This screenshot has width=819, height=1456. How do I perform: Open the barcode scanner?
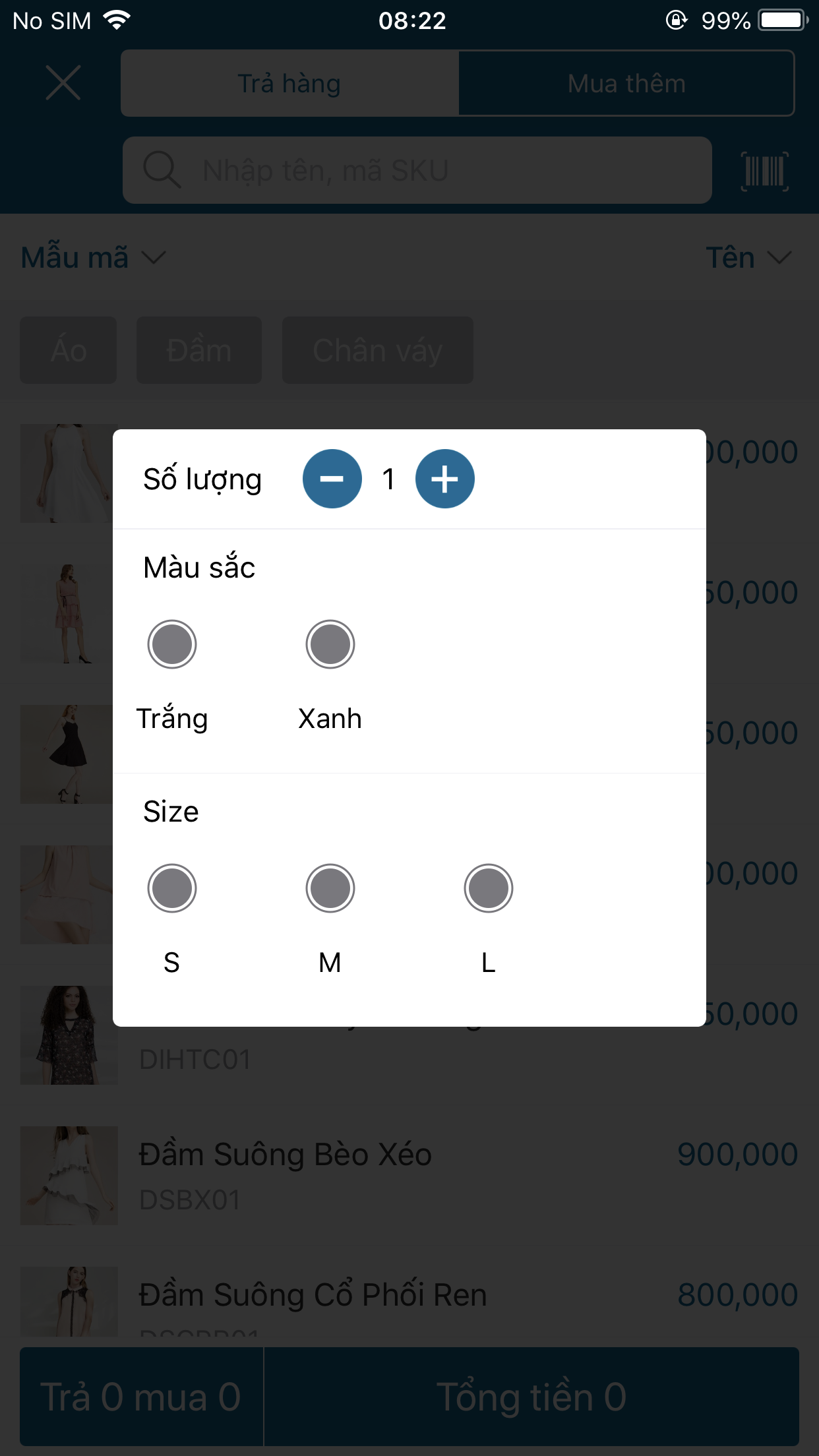764,171
